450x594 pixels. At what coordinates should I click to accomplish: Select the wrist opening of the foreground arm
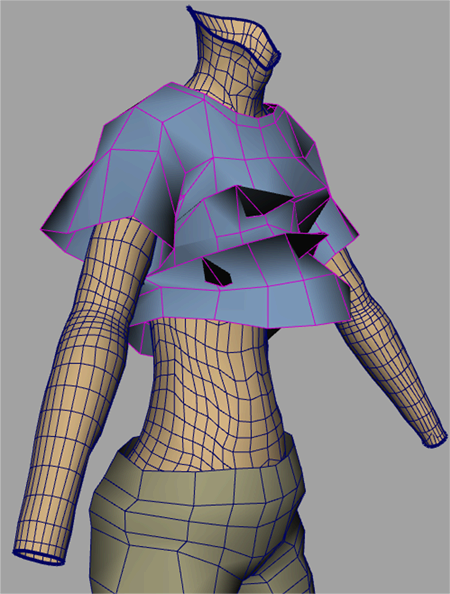tap(40, 557)
